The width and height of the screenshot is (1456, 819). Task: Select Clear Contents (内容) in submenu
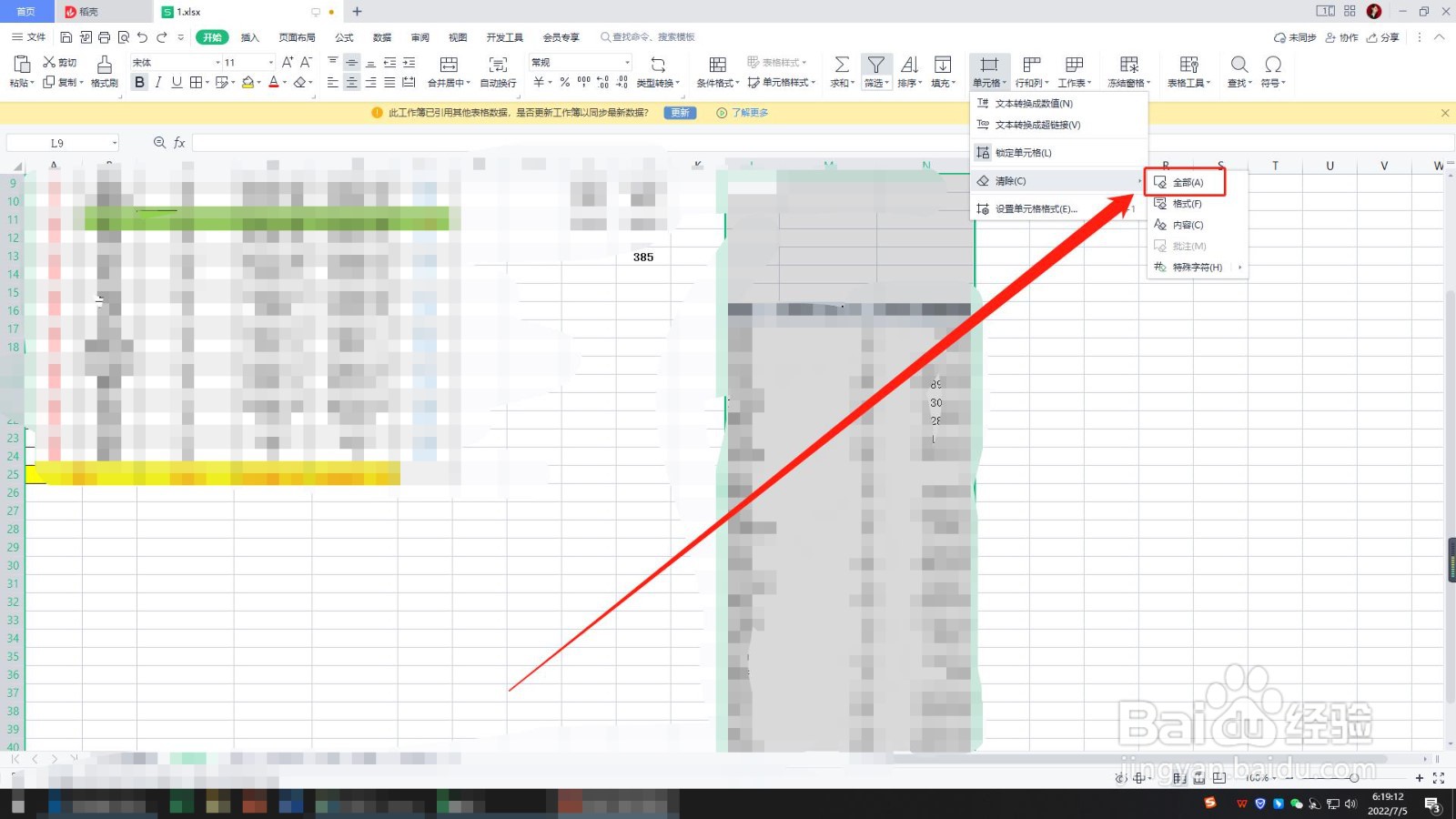click(1197, 225)
